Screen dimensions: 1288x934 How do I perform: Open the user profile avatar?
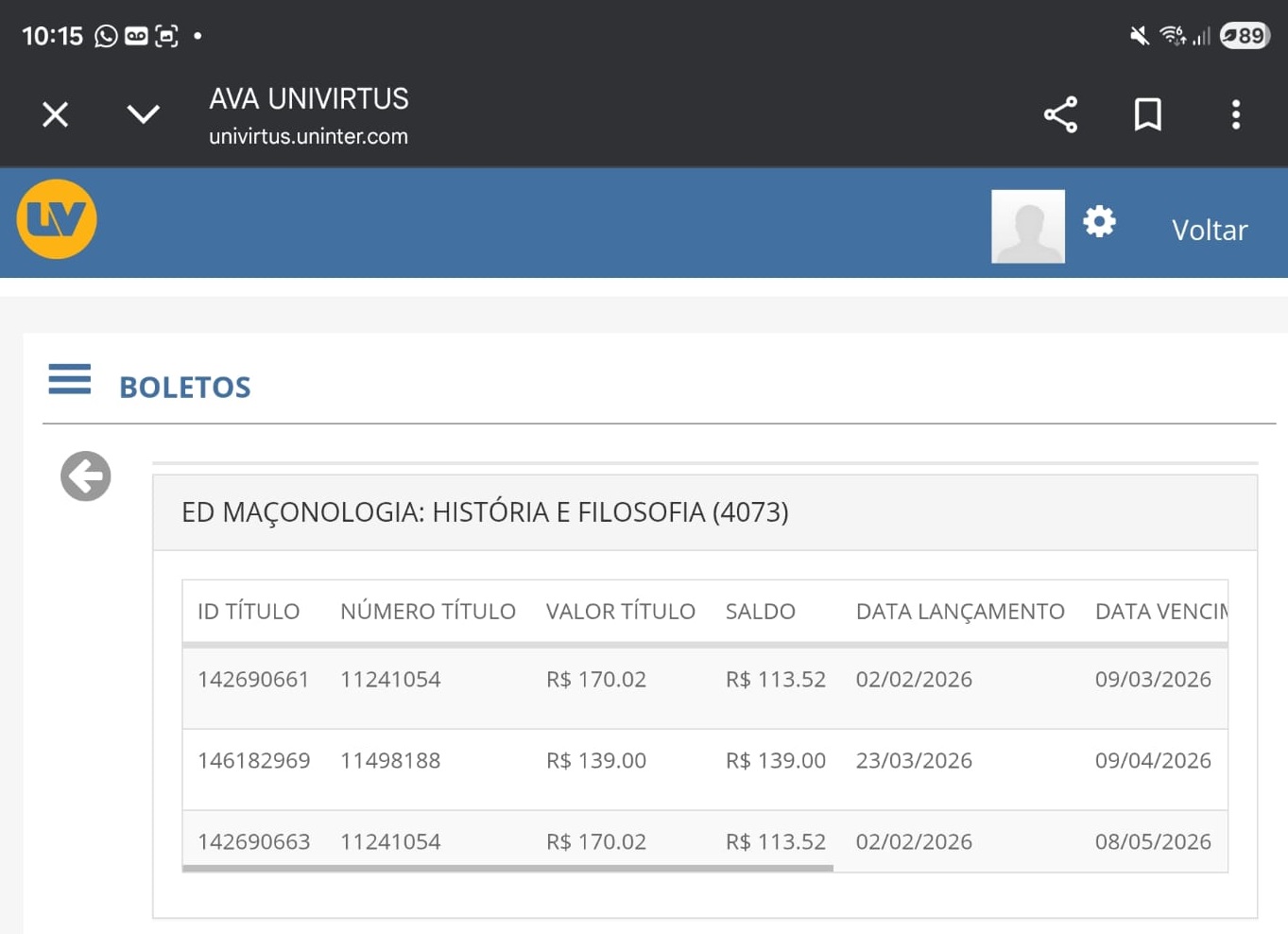[x=1027, y=227]
